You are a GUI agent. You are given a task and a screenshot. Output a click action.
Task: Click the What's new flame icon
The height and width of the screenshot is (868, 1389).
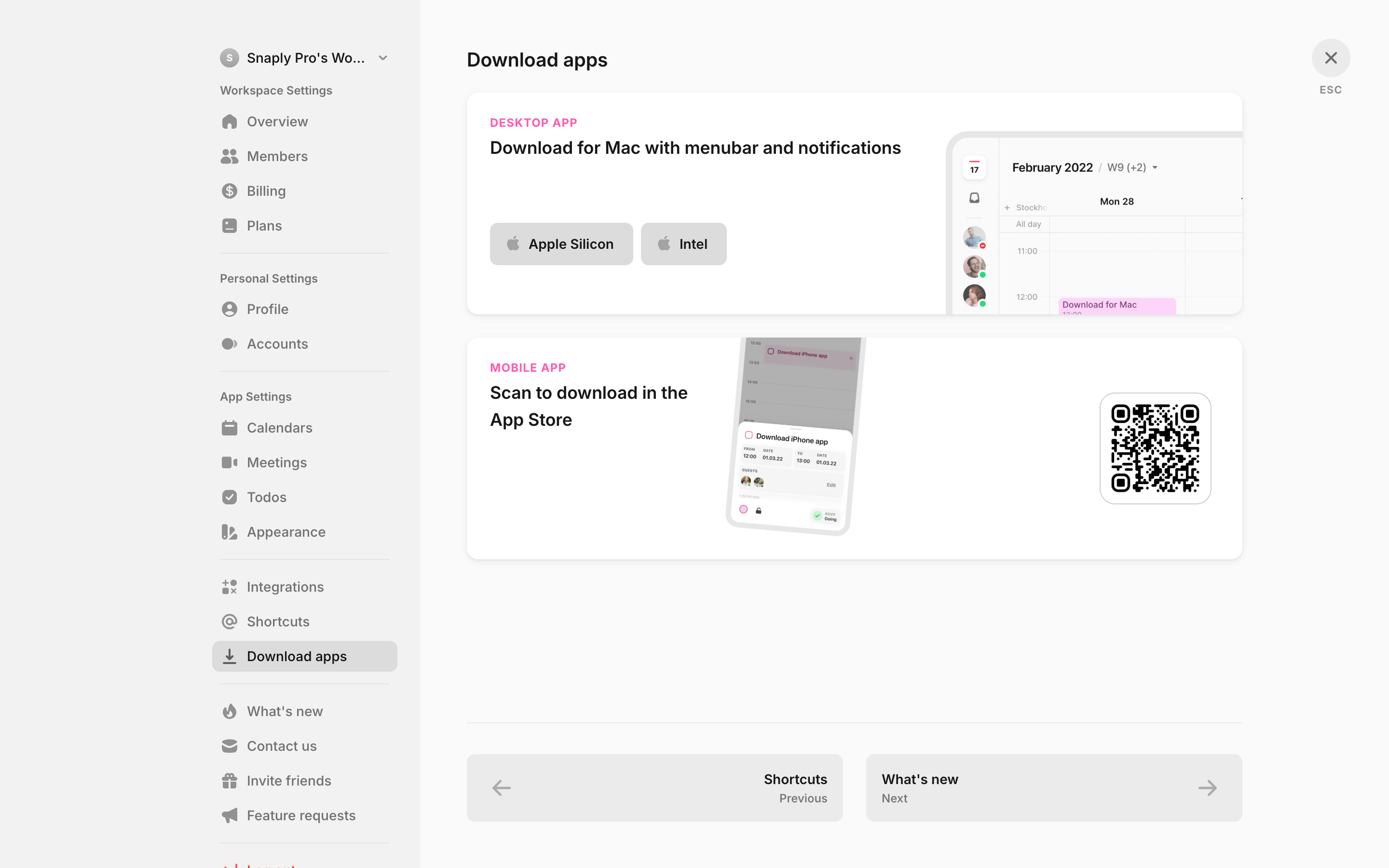(230, 711)
